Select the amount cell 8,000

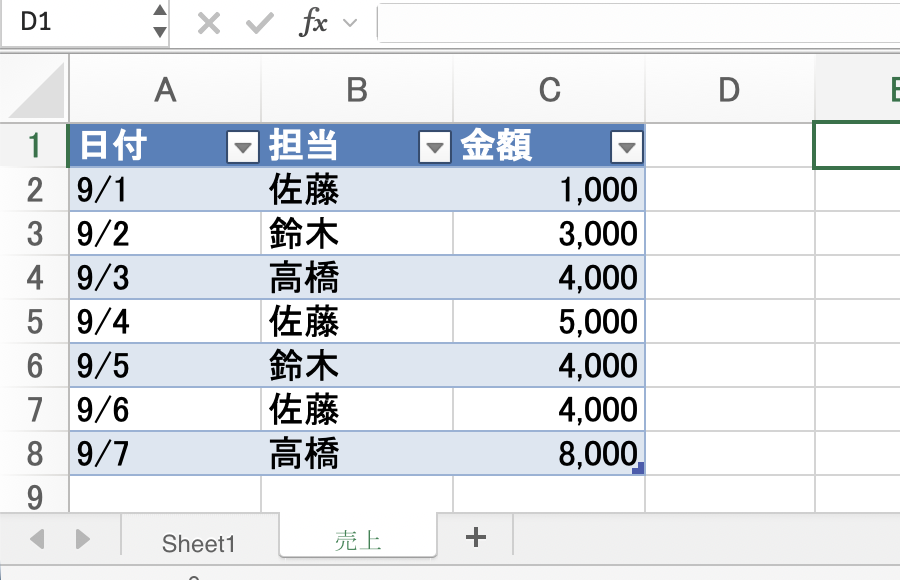tap(549, 454)
